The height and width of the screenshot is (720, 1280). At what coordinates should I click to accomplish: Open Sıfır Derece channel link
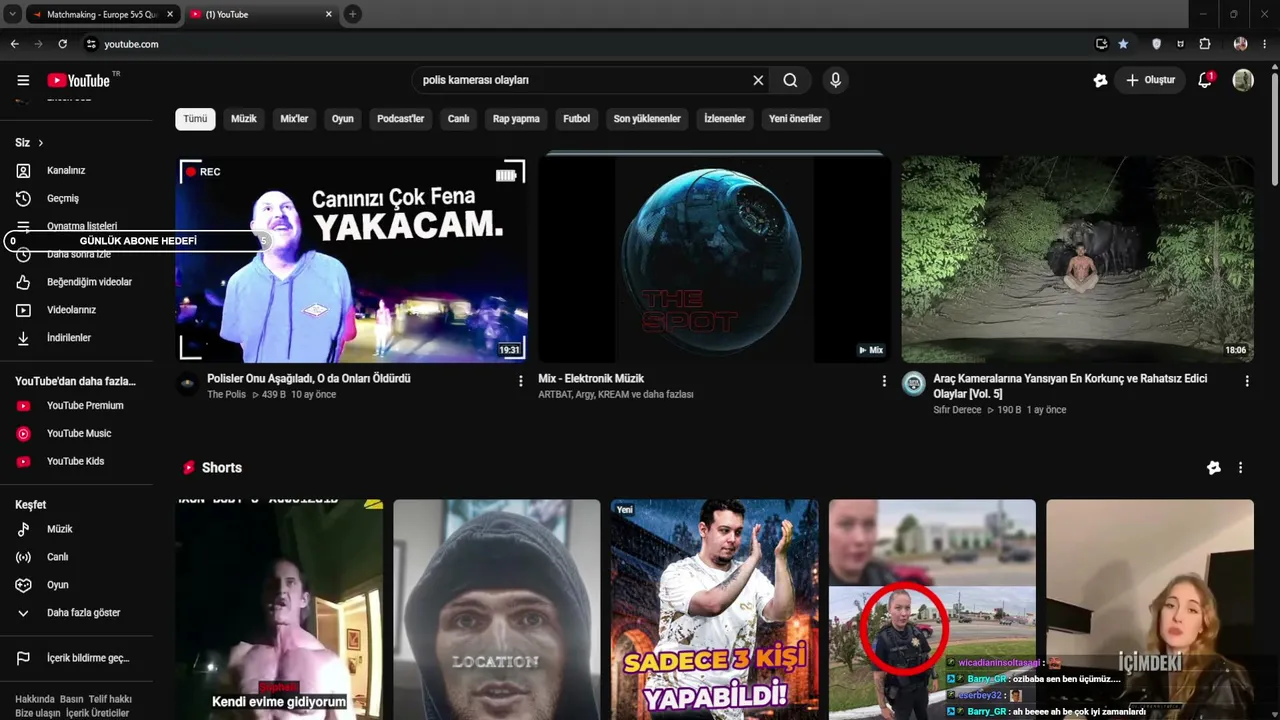click(x=957, y=410)
